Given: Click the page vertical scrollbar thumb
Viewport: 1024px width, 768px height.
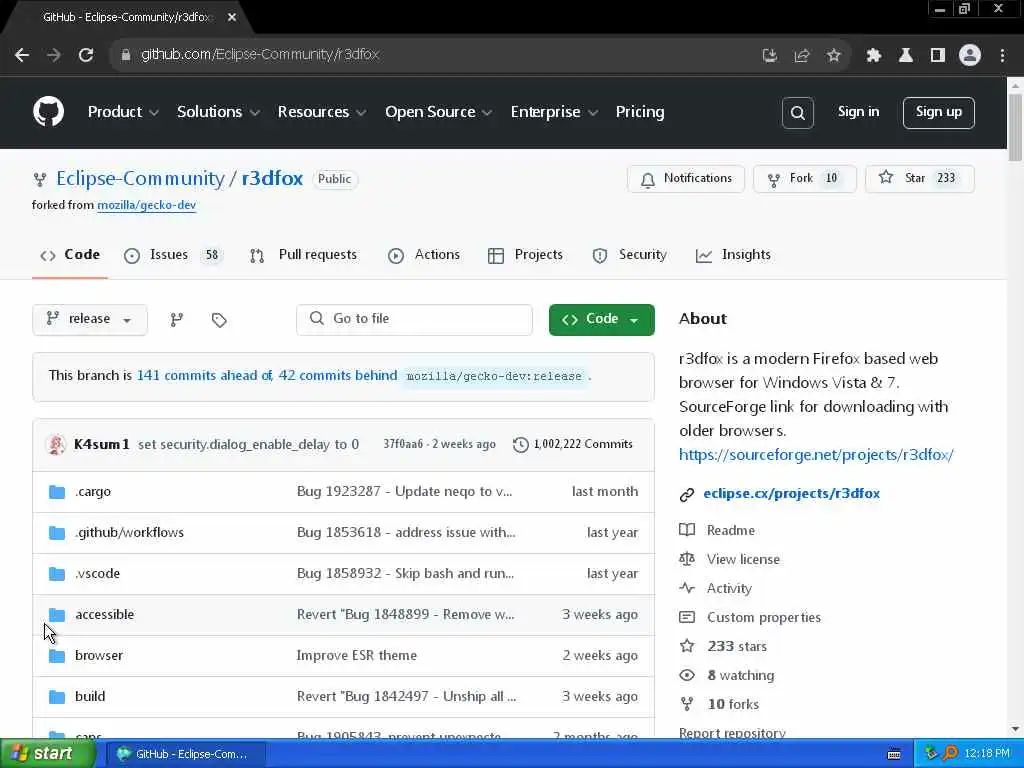Looking at the screenshot, I should click(x=1015, y=127).
